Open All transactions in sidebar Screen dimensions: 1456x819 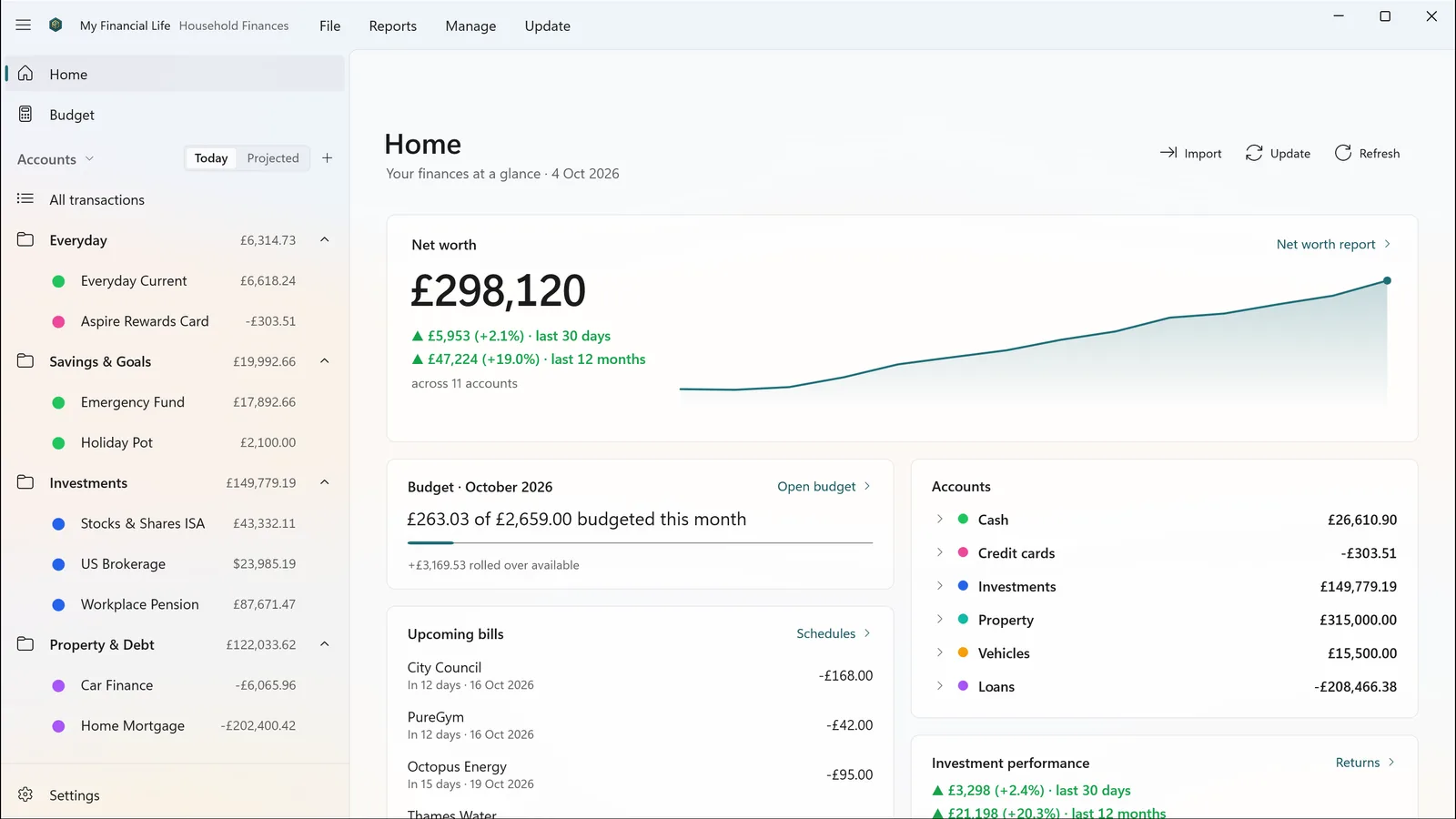174,199
